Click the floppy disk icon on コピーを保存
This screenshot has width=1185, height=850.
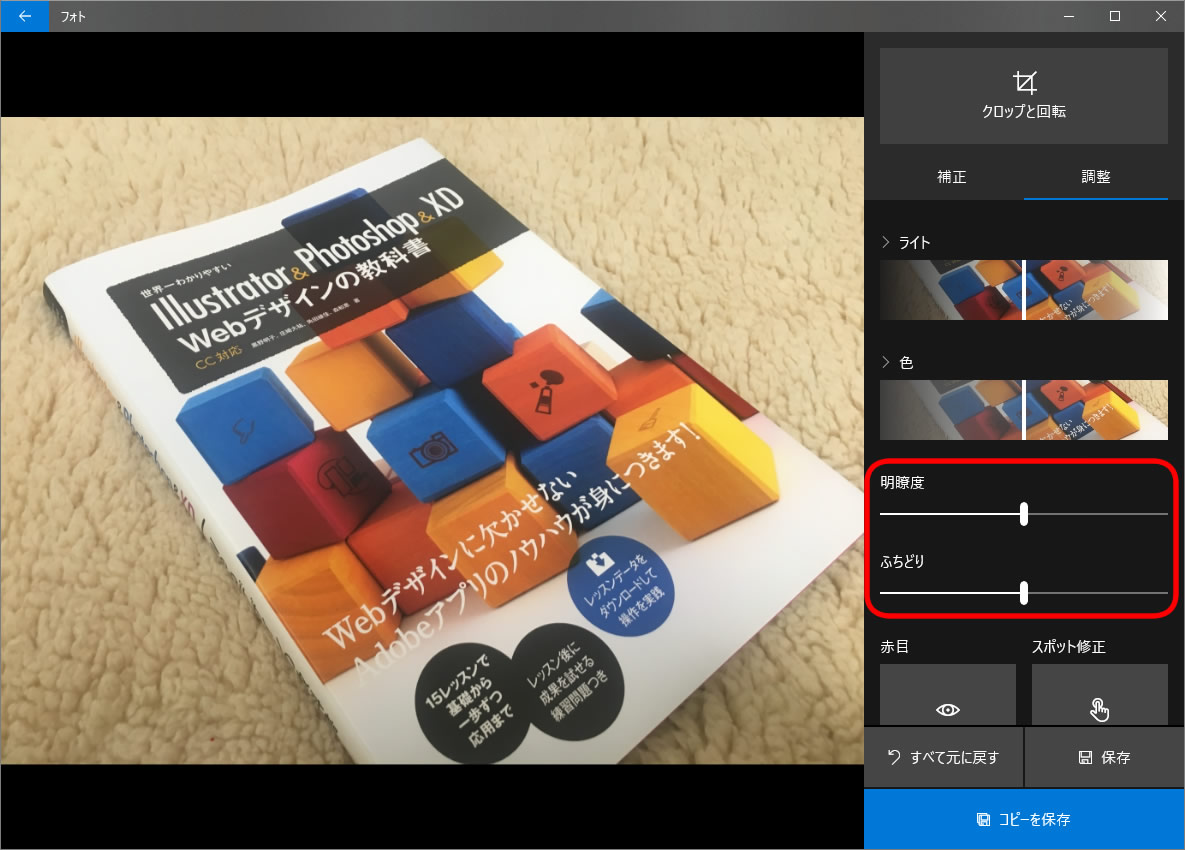[983, 820]
